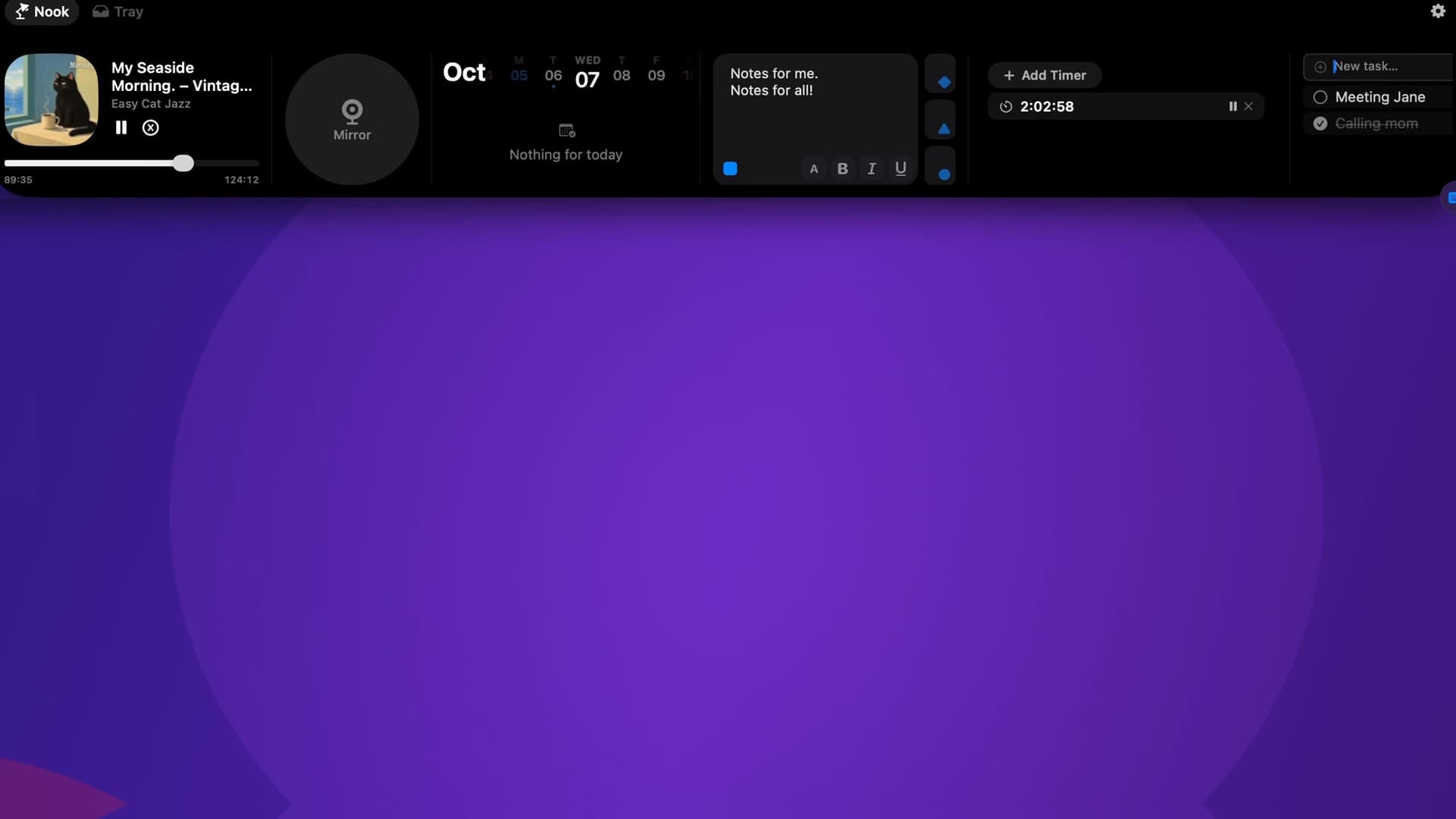Toggle italic formatting in notes
The height and width of the screenshot is (819, 1456).
[871, 168]
